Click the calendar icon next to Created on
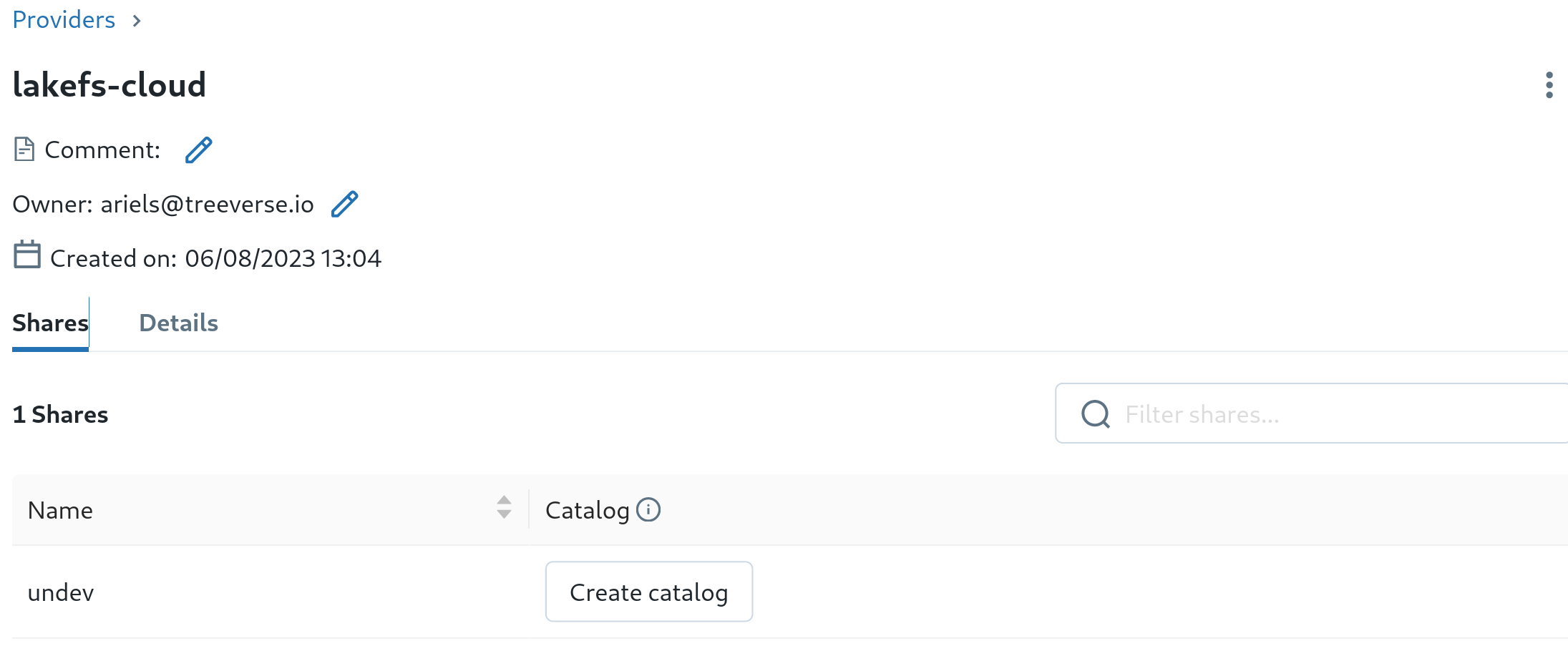This screenshot has width=1568, height=651. (26, 255)
